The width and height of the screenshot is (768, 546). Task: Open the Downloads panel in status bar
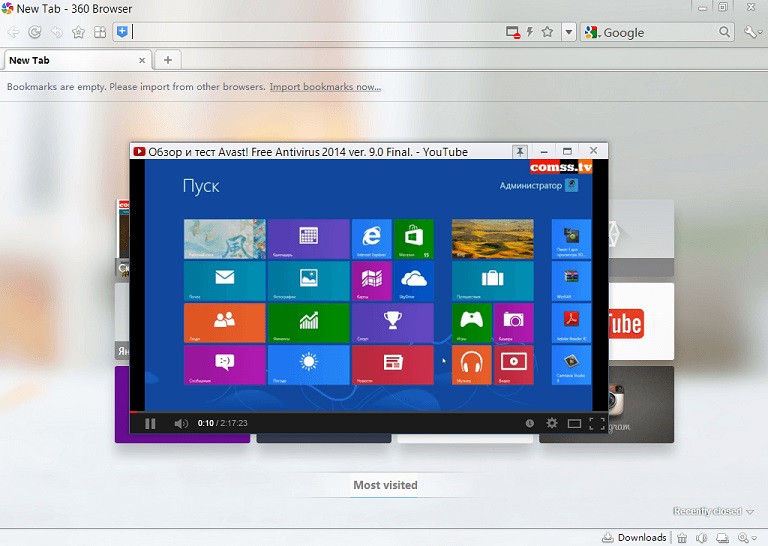[634, 538]
